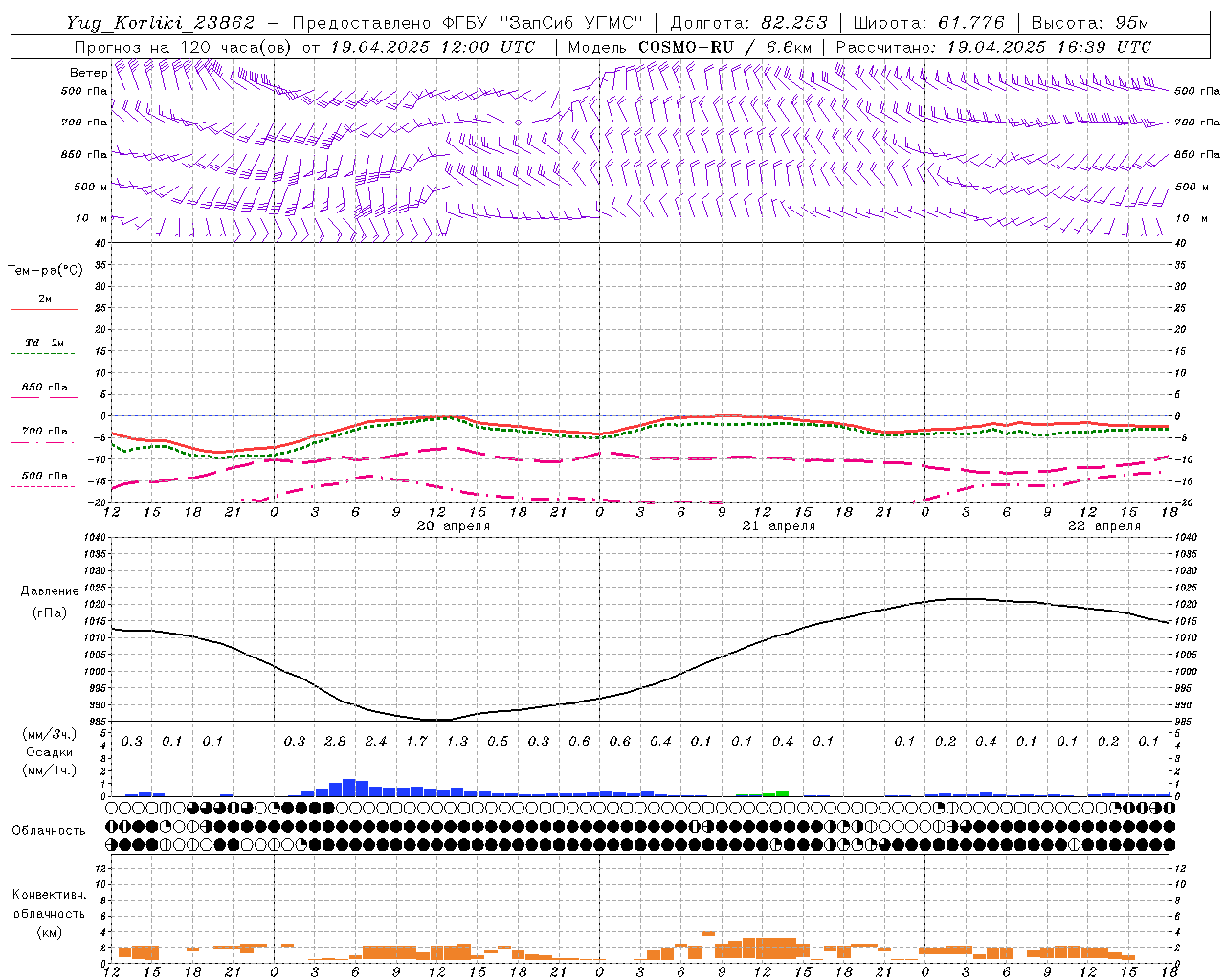
Task: Click the 'Td 2м' dew point legend entry
Action: coord(44,343)
